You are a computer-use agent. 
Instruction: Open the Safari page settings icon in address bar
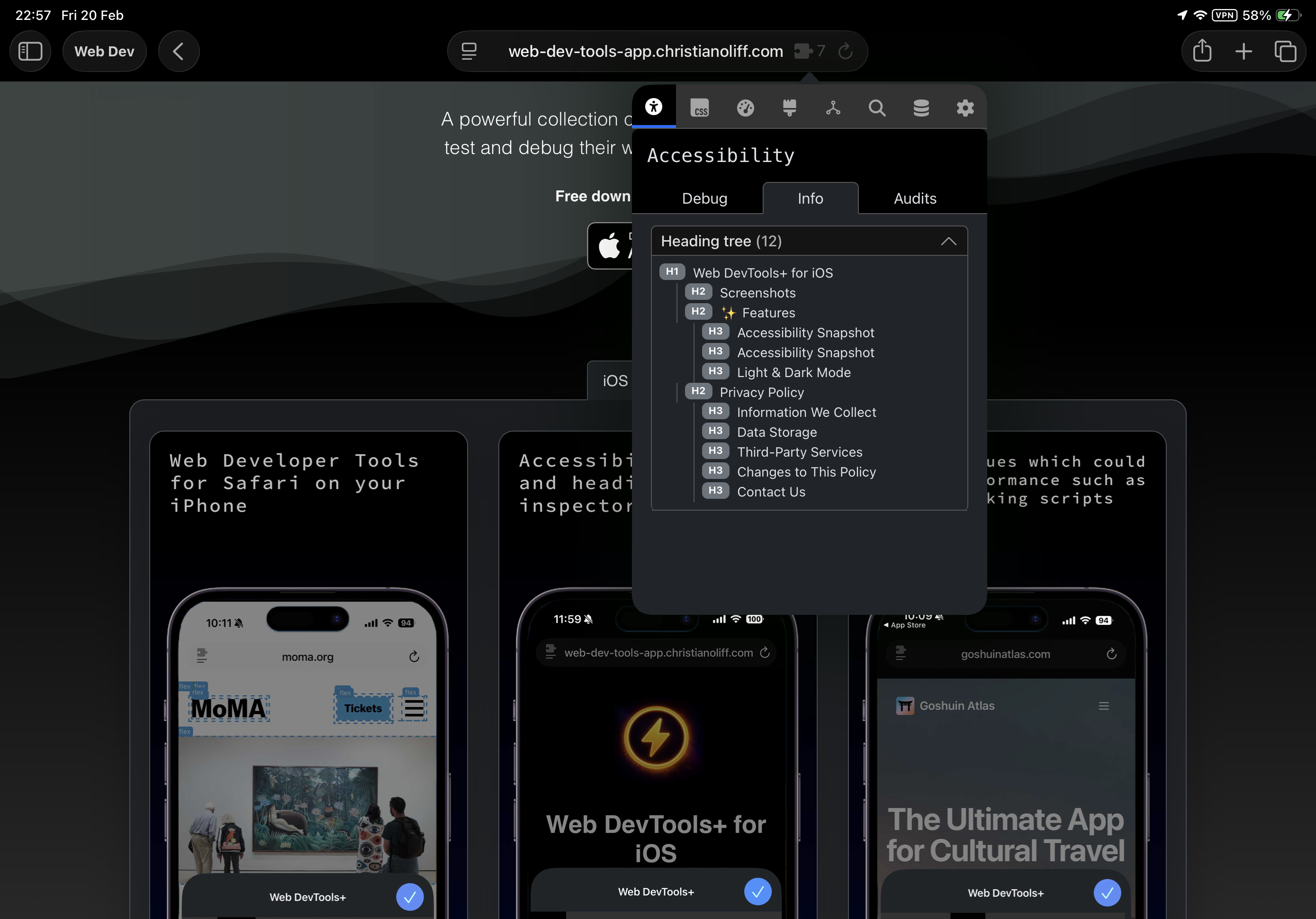[x=469, y=51]
